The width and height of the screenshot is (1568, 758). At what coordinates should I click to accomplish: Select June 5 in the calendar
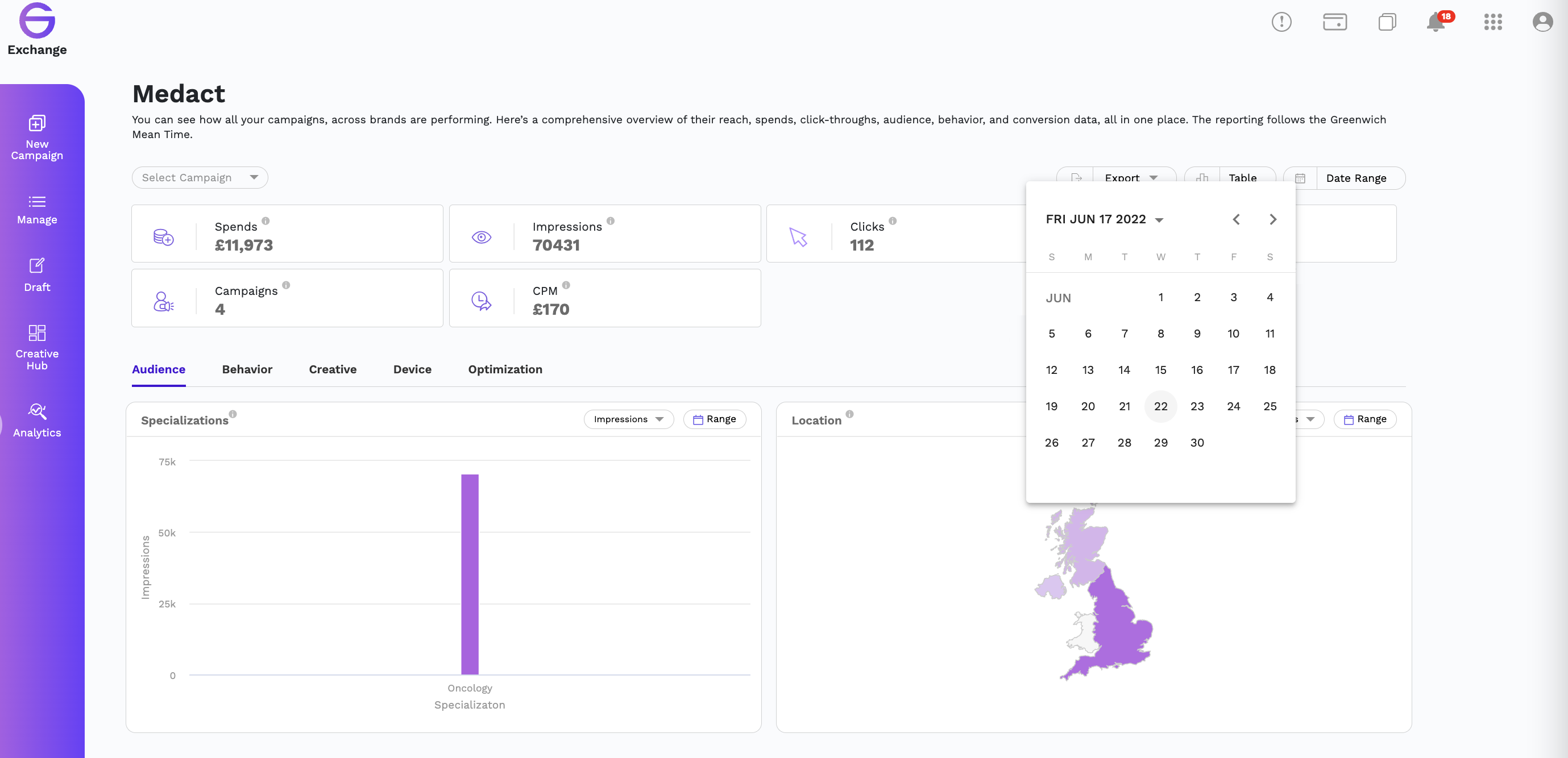(1051, 334)
